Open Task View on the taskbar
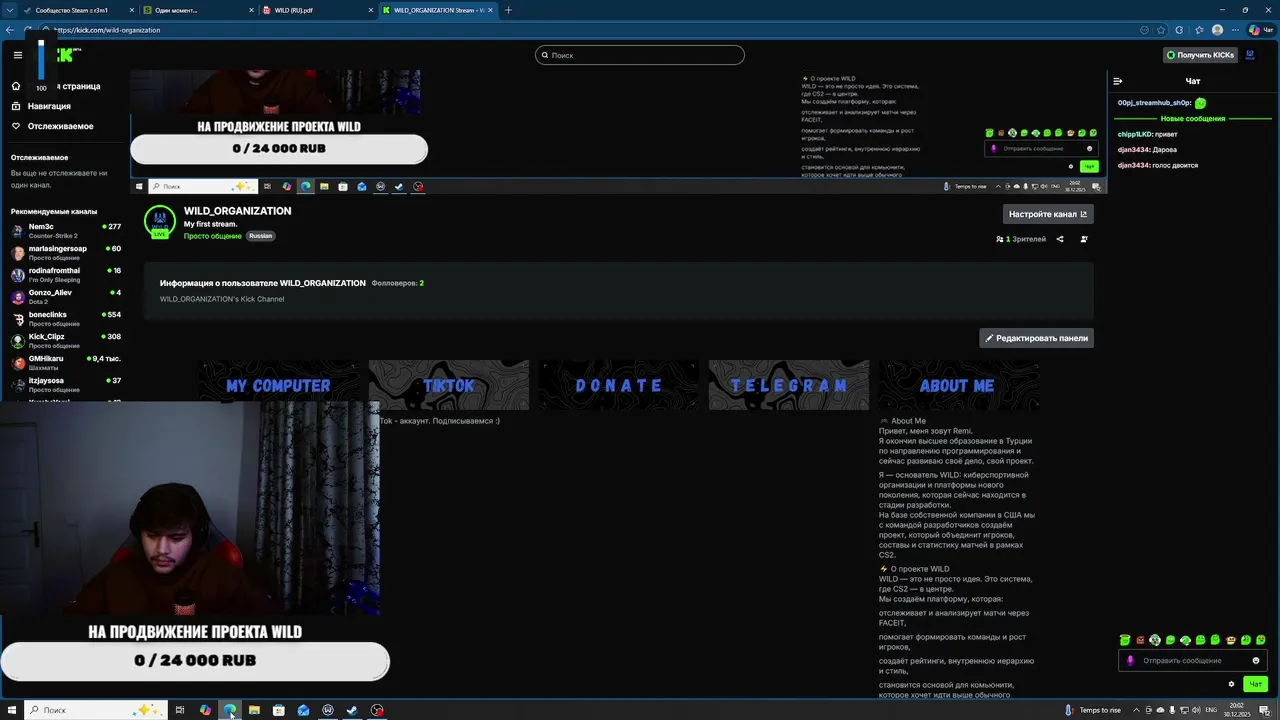This screenshot has width=1280, height=720. pyautogui.click(x=180, y=710)
